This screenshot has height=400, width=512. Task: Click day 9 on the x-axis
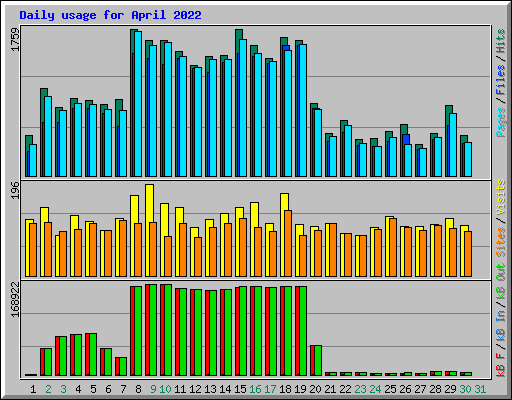(x=153, y=389)
